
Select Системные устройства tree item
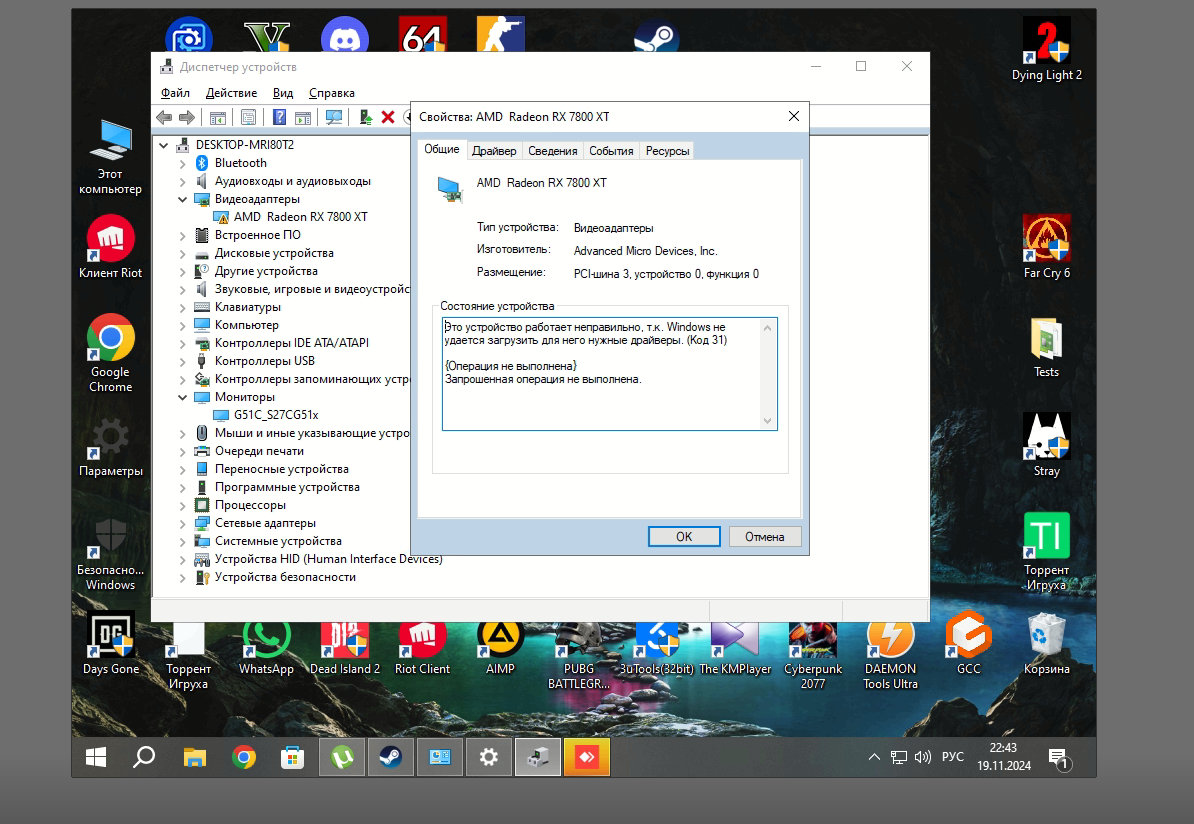point(278,541)
